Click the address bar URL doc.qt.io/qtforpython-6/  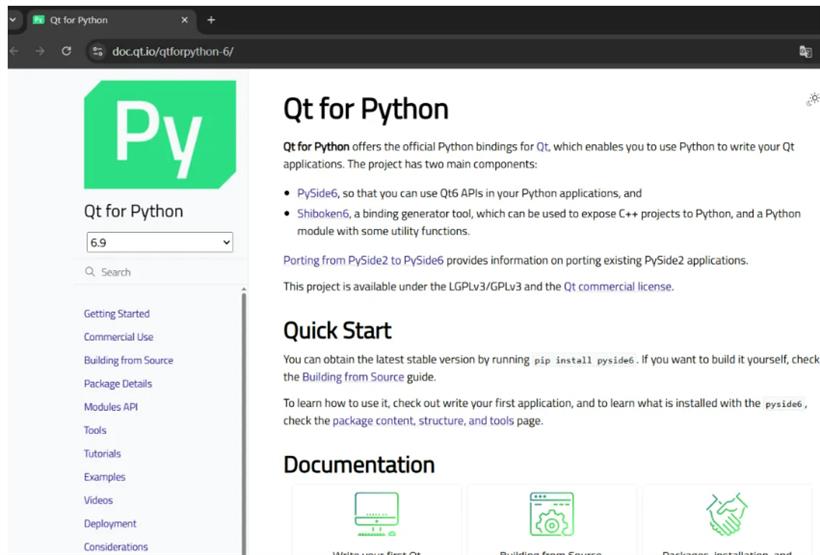click(173, 51)
